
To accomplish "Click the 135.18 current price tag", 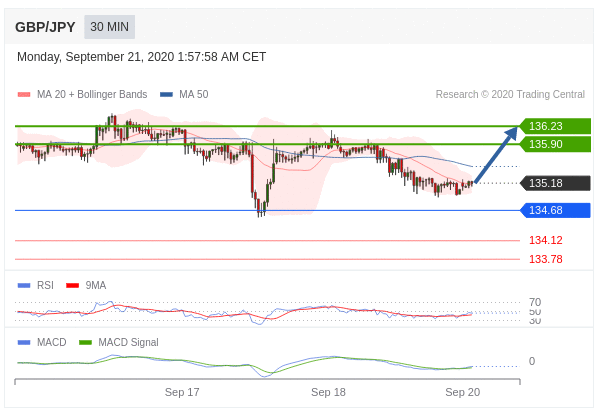I will coord(555,183).
